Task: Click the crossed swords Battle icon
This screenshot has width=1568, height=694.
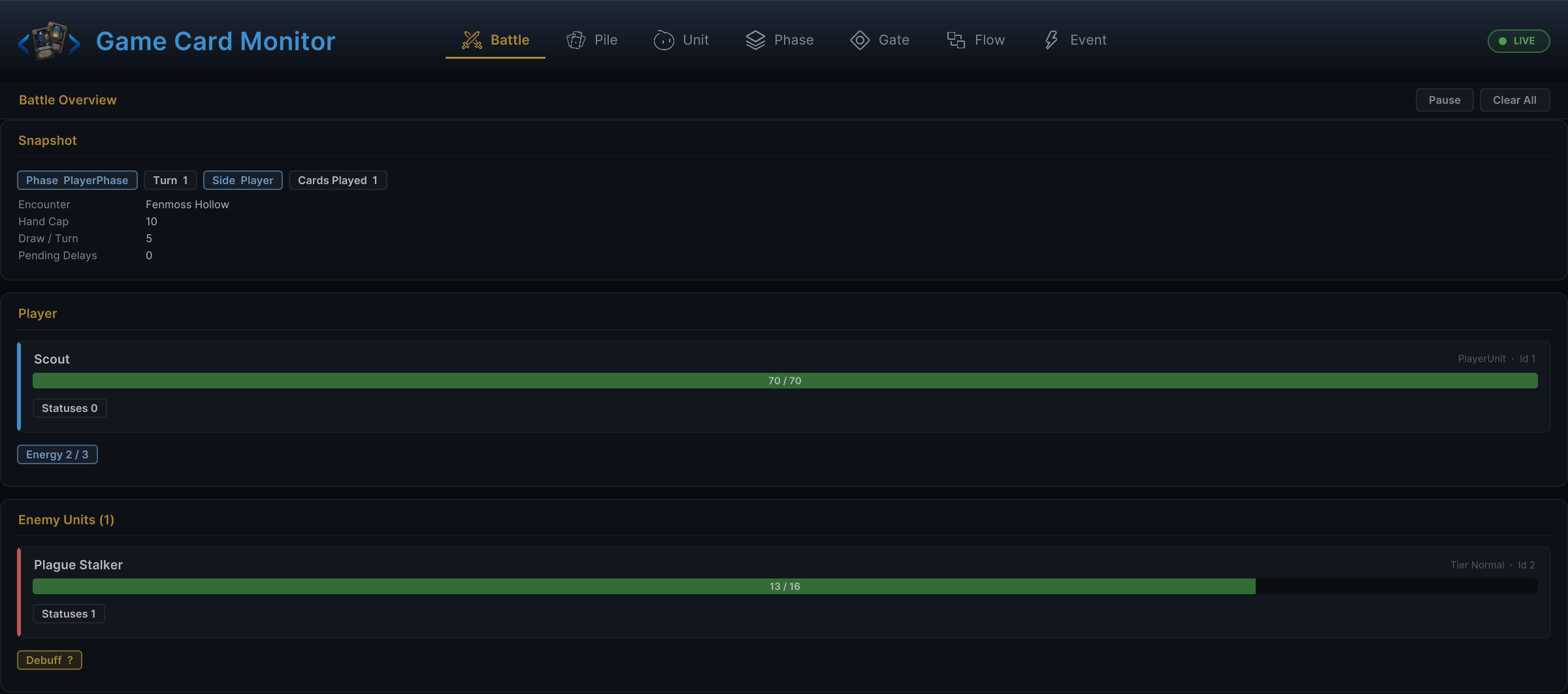Action: pos(472,40)
